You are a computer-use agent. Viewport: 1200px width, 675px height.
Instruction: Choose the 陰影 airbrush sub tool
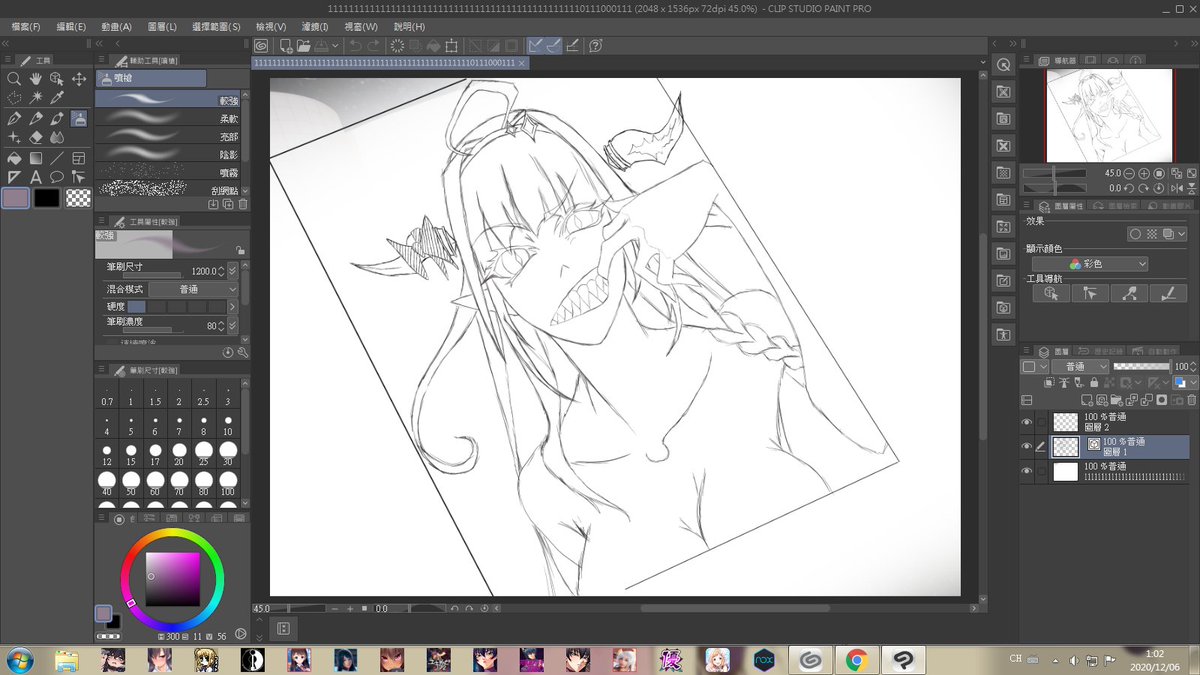(168, 153)
